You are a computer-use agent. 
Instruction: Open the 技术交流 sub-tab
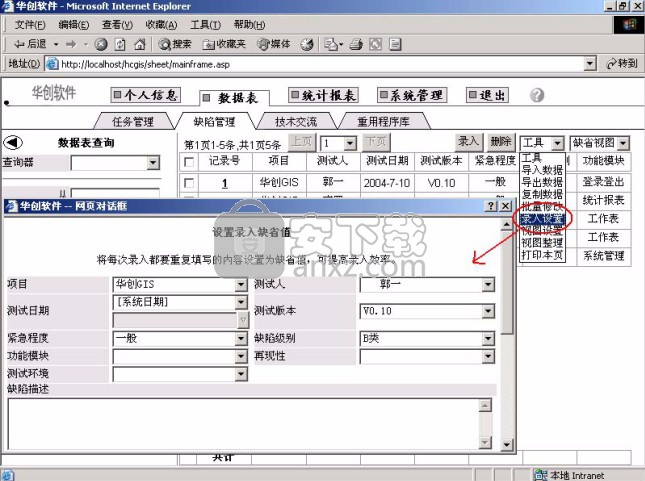point(296,121)
